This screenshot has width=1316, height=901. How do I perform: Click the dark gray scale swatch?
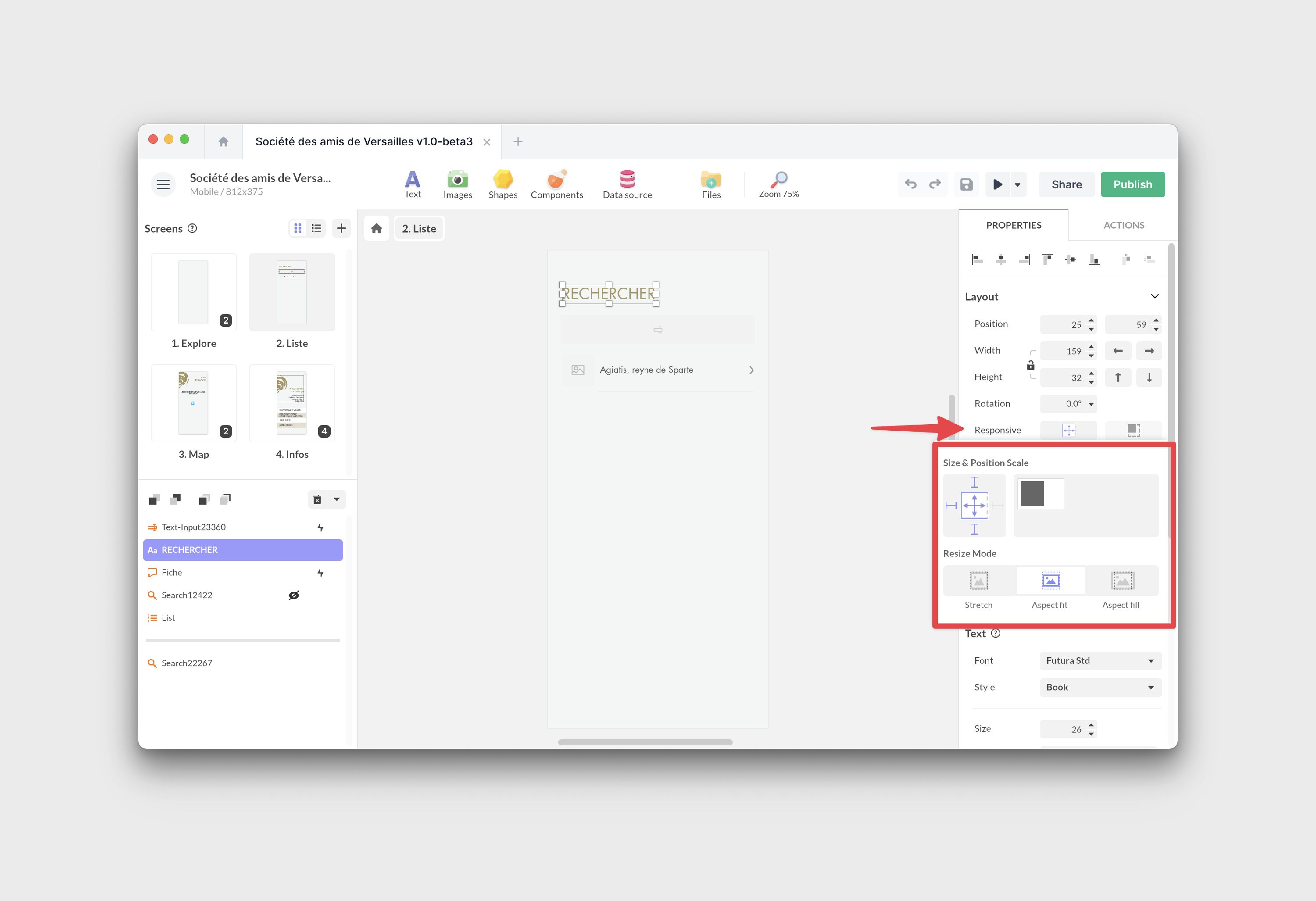(1032, 494)
